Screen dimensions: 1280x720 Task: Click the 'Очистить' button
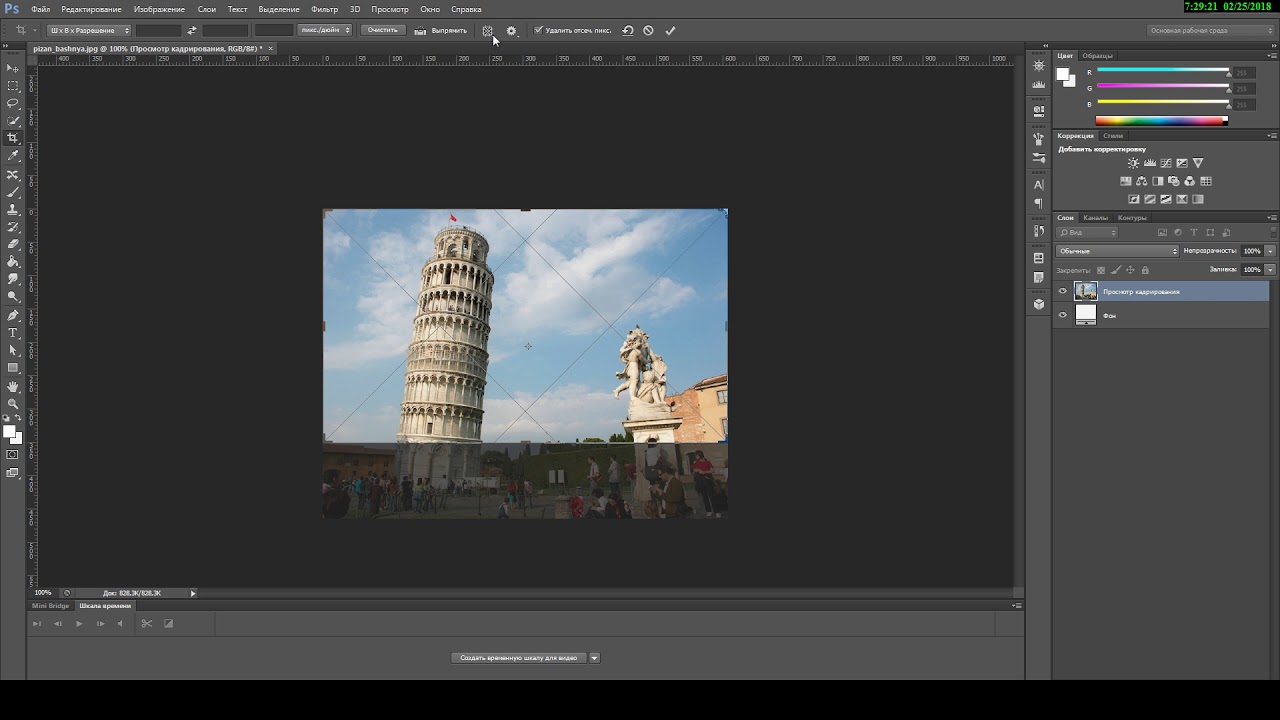(x=382, y=30)
